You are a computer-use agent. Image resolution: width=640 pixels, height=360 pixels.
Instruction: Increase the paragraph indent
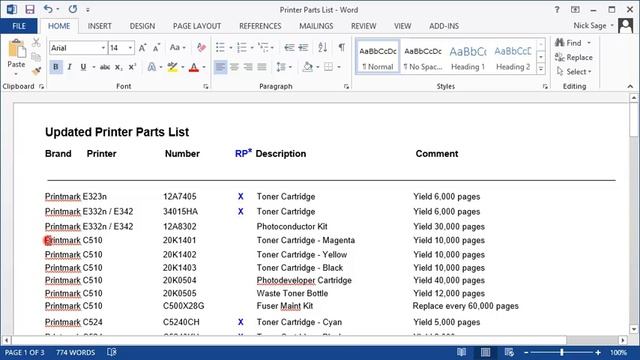[x=303, y=48]
